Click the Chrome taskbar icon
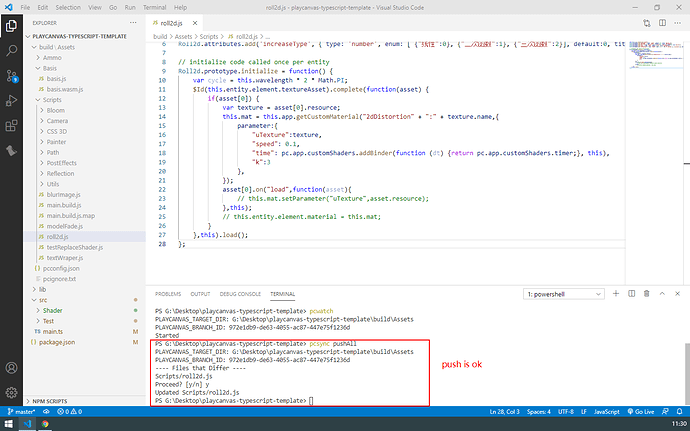 click(x=45, y=424)
